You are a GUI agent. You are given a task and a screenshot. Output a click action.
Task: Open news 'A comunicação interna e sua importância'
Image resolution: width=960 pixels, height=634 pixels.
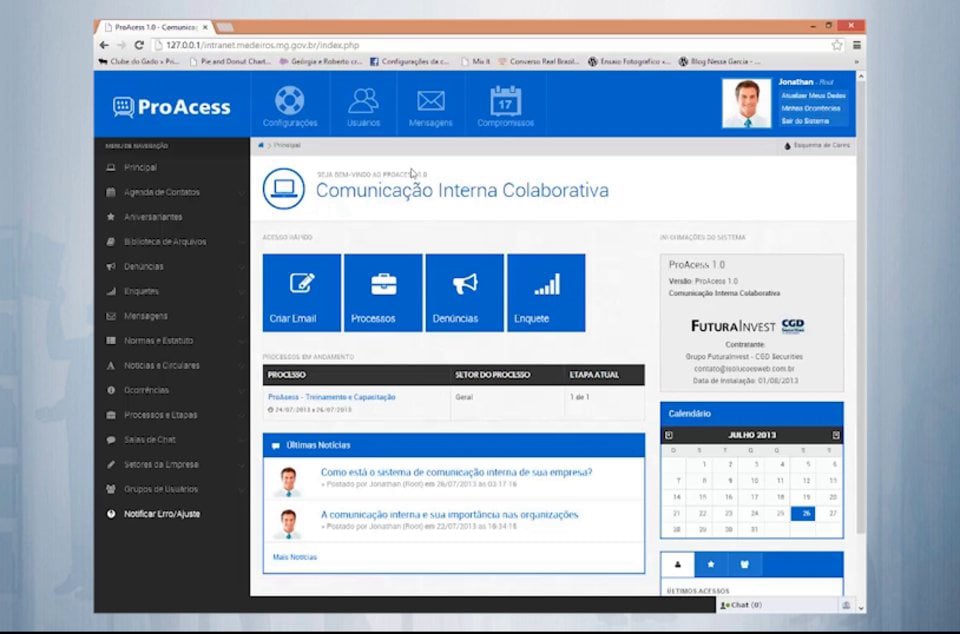449,515
